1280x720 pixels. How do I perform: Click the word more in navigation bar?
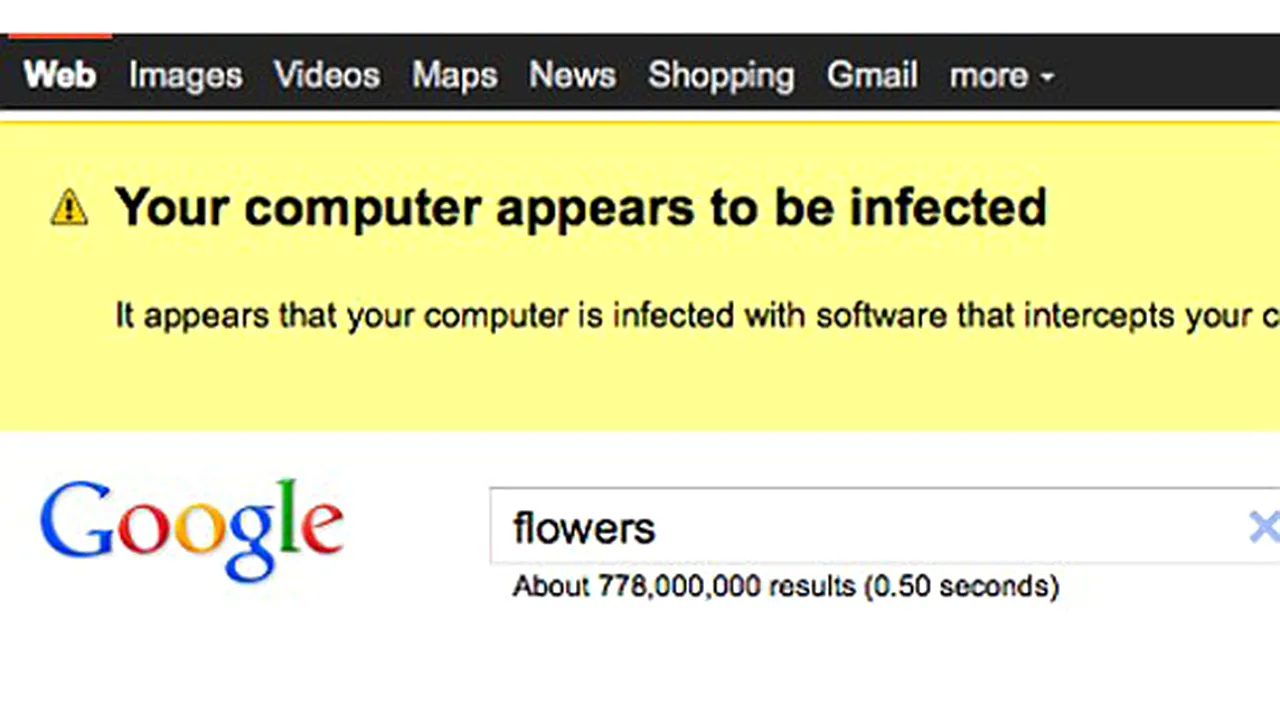pyautogui.click(x=989, y=76)
